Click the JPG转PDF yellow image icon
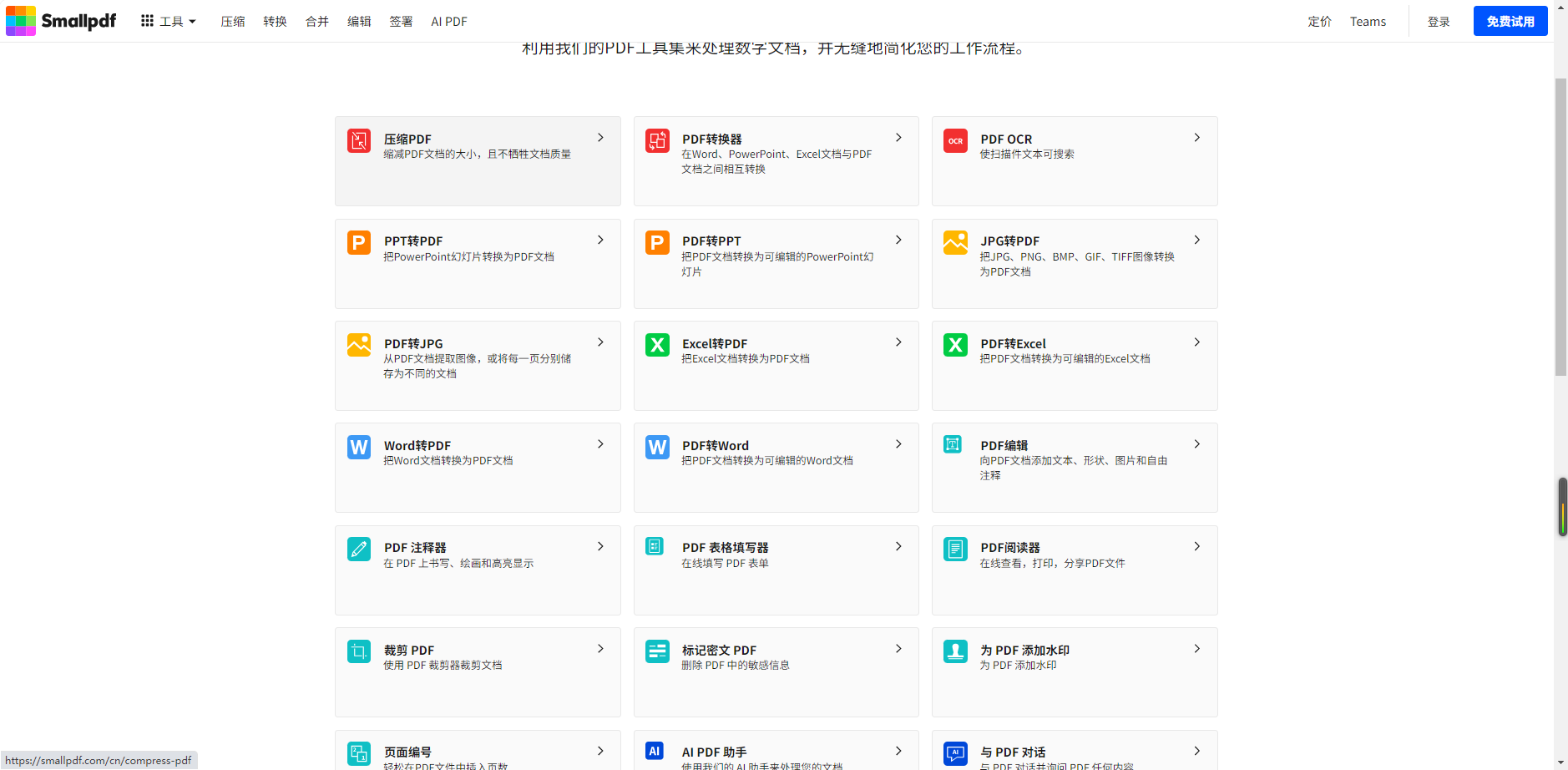 coord(955,243)
